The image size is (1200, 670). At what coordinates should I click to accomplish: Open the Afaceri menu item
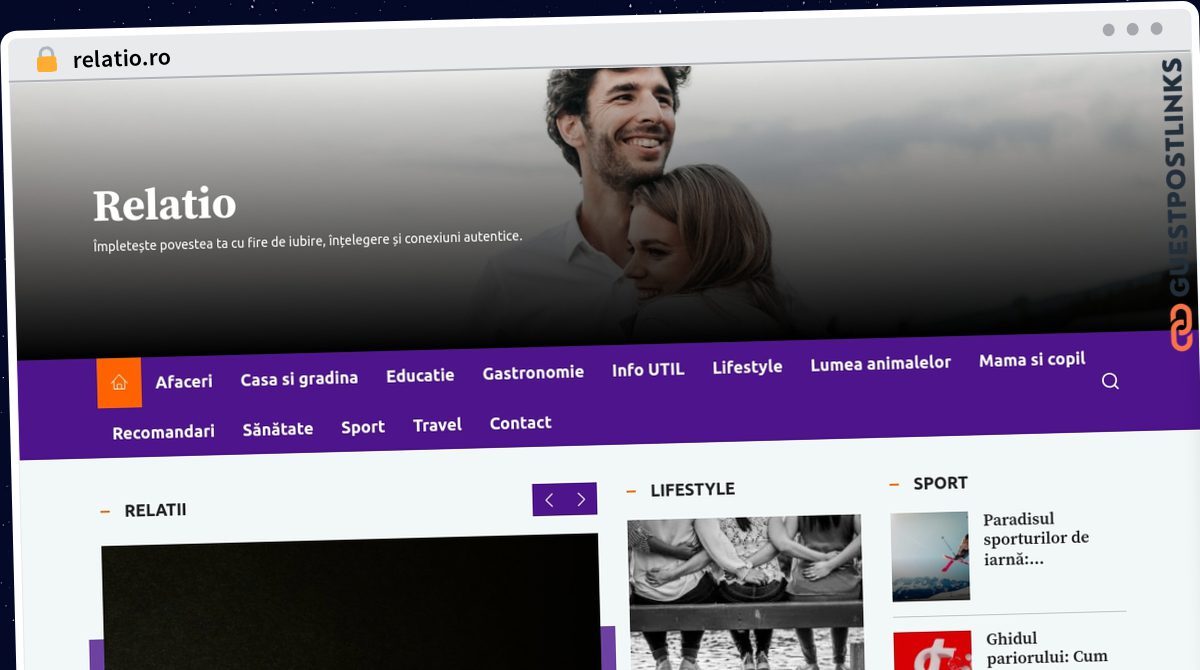[x=184, y=381]
